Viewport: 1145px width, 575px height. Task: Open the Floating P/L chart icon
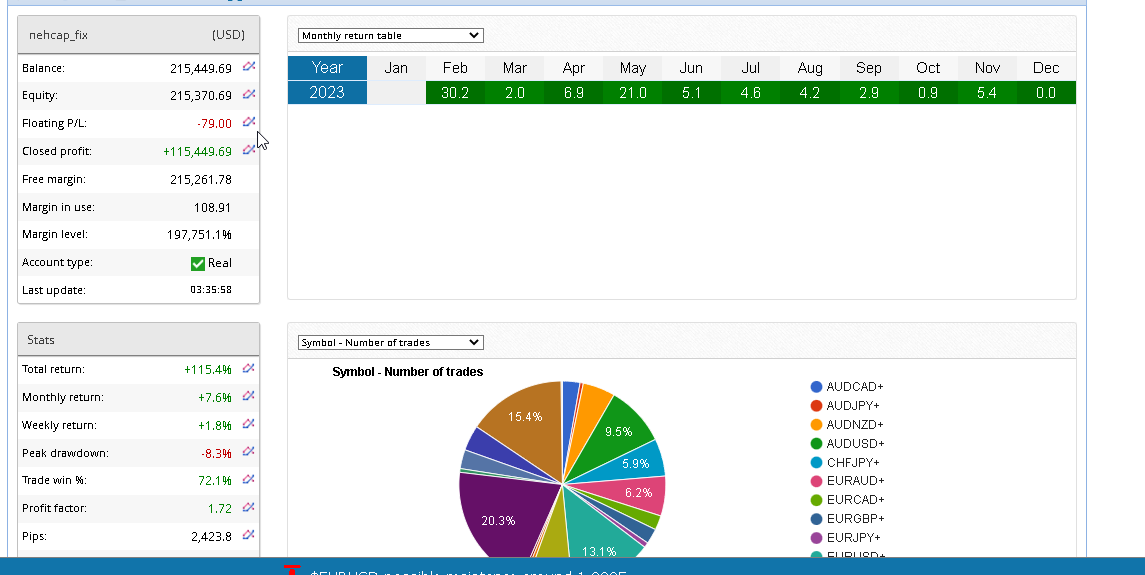pyautogui.click(x=249, y=123)
